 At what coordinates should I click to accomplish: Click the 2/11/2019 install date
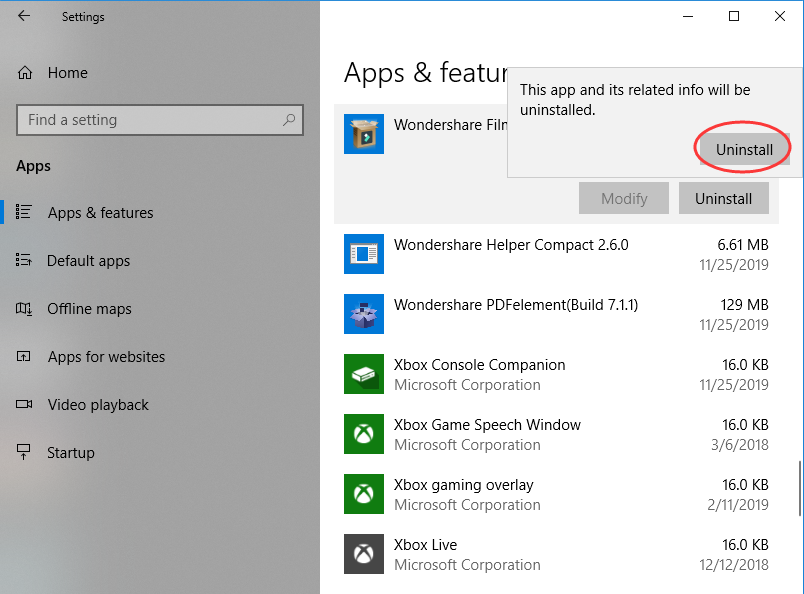click(738, 505)
